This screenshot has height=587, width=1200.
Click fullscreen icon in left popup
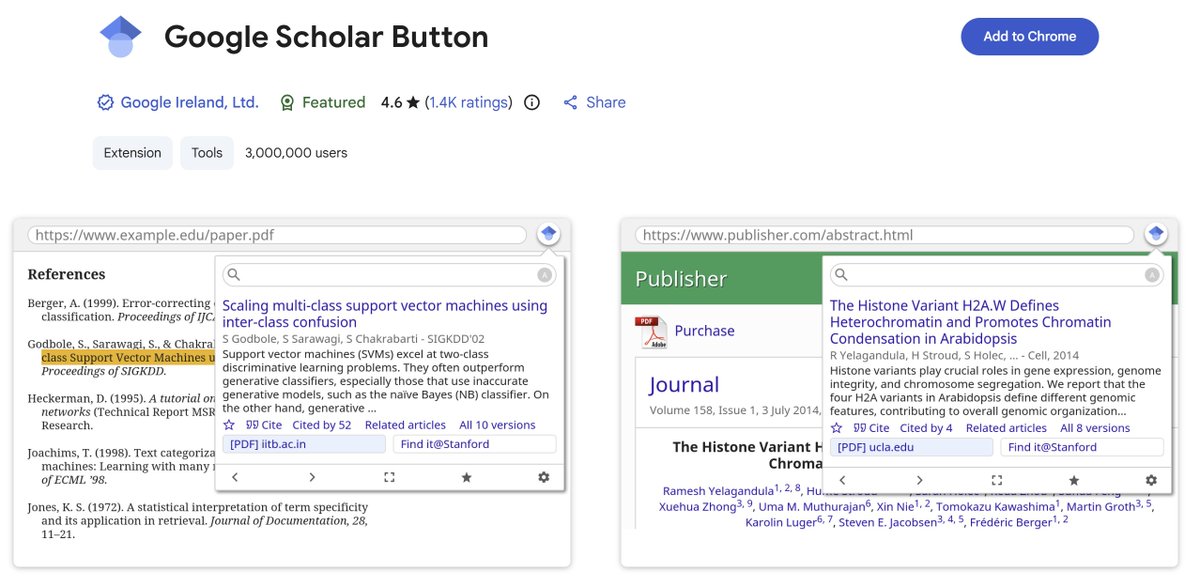pyautogui.click(x=389, y=478)
